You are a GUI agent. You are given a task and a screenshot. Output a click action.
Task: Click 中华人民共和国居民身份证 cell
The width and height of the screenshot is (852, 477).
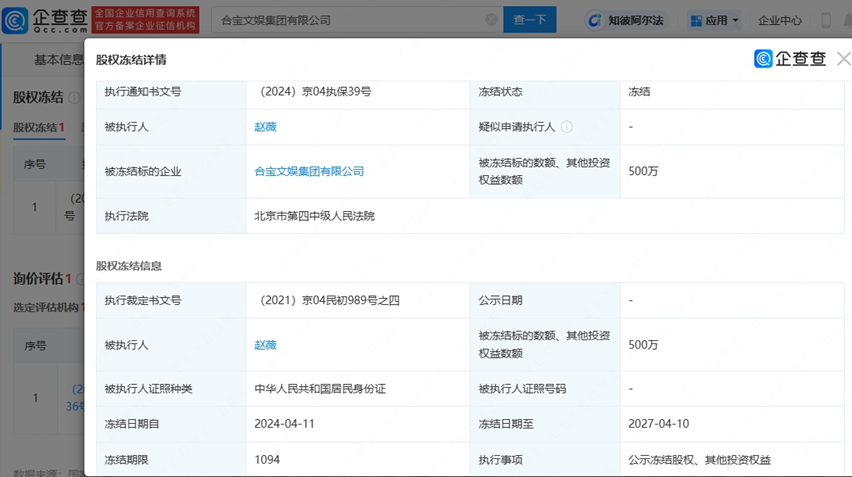[320, 388]
